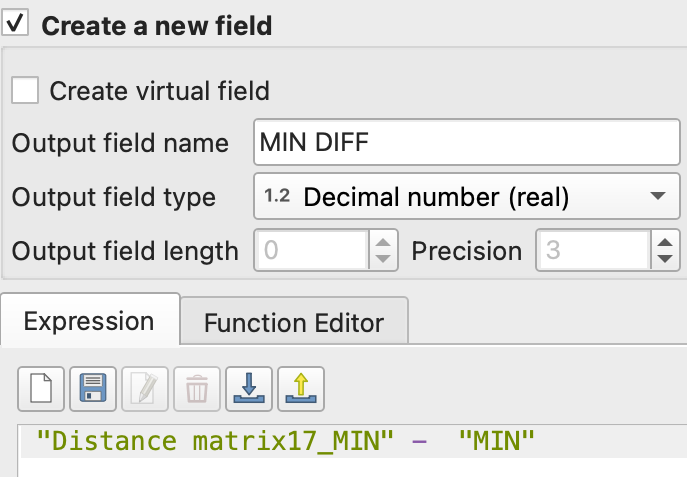Switch to the Expression tab
The height and width of the screenshot is (477, 687).
tap(89, 322)
